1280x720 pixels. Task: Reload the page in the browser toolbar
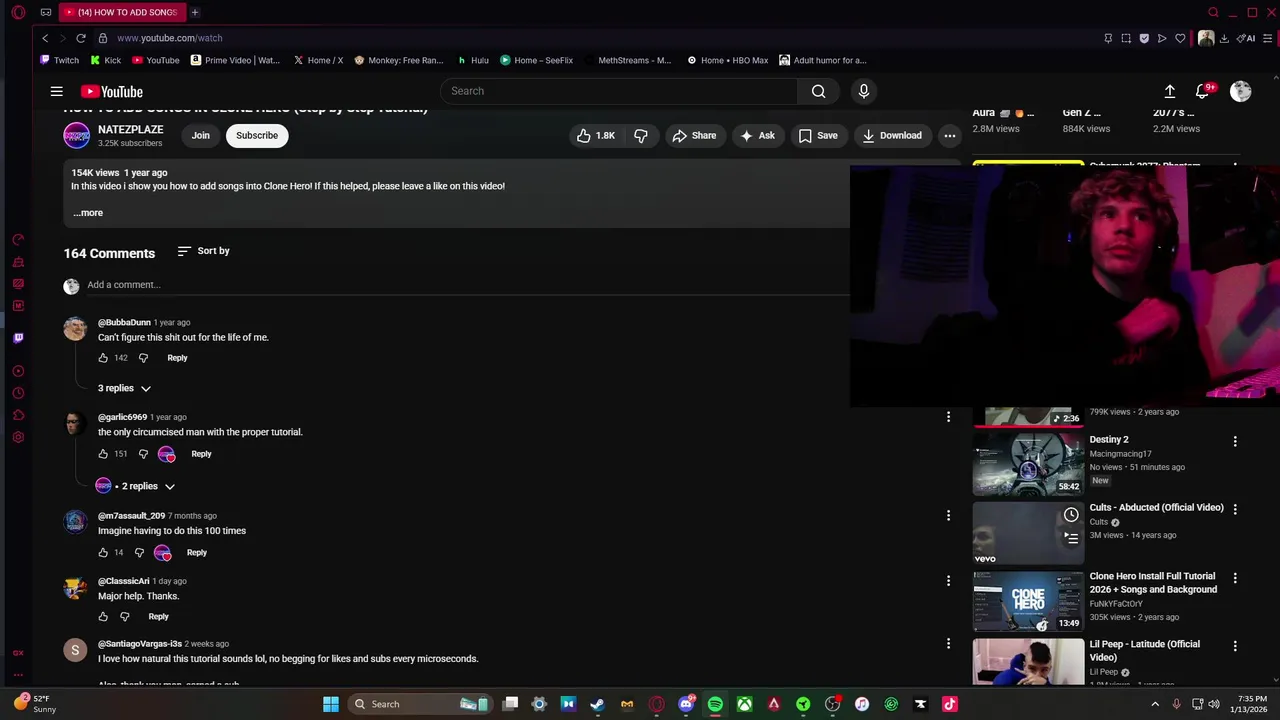pyautogui.click(x=81, y=38)
